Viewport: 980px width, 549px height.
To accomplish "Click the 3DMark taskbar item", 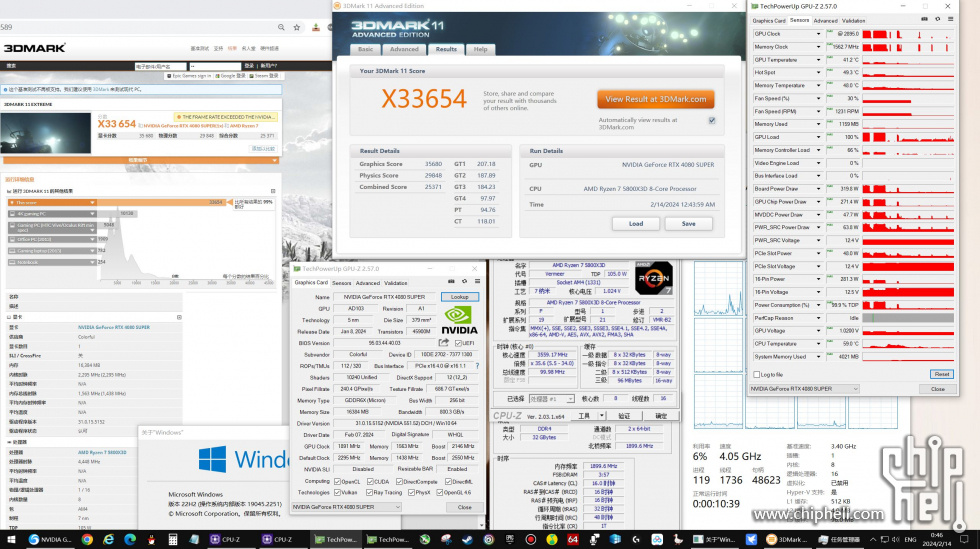I will click(x=788, y=539).
